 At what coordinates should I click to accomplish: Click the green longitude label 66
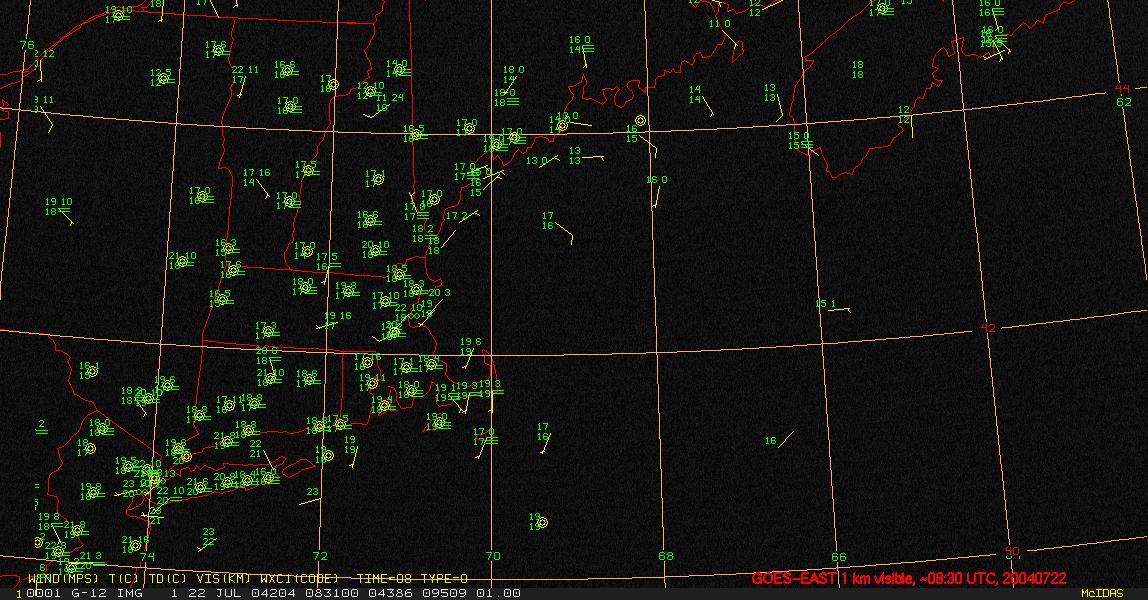click(x=839, y=557)
